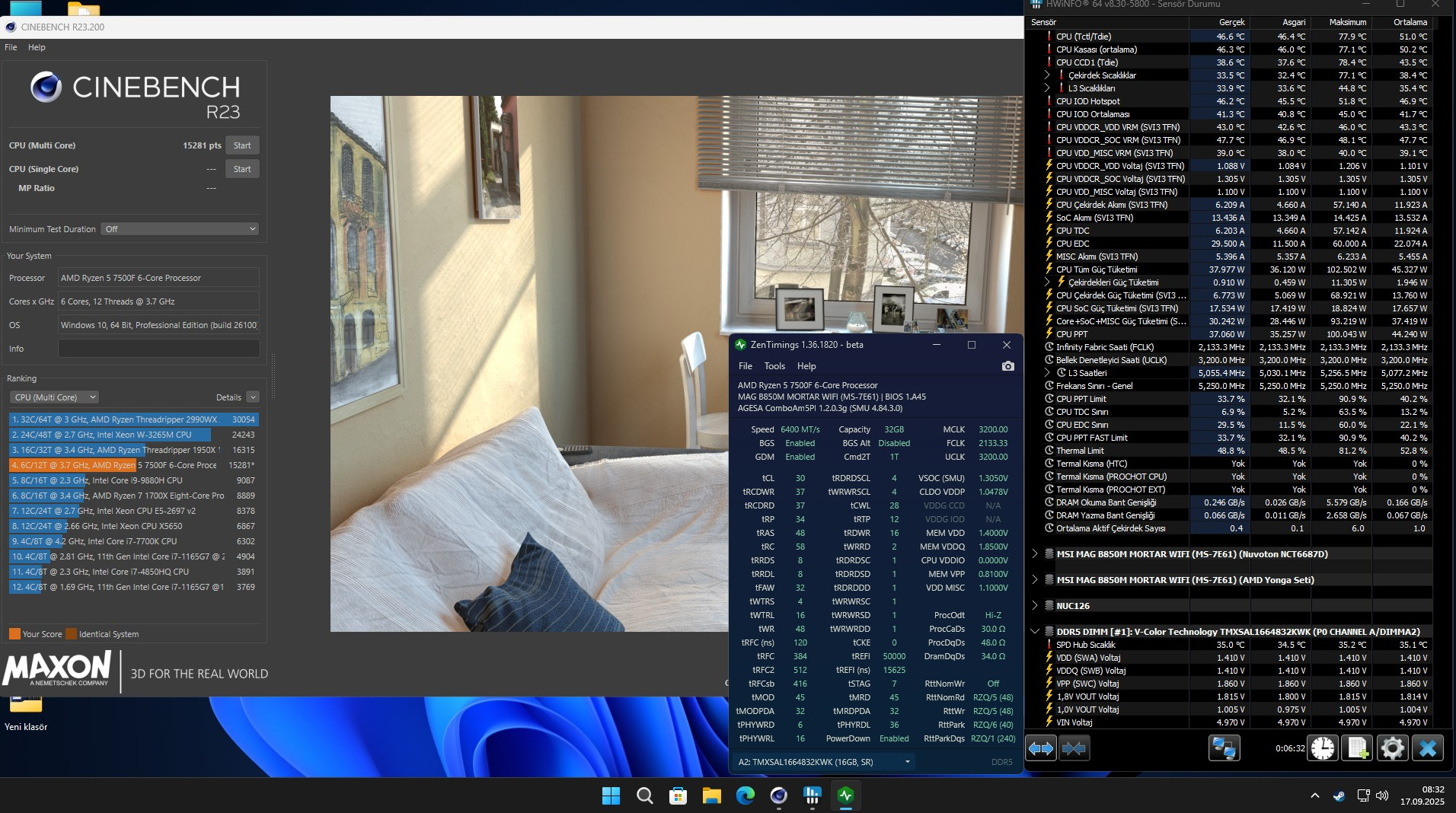Expand the Nuvoton NCT6687D sensor group

point(1035,554)
